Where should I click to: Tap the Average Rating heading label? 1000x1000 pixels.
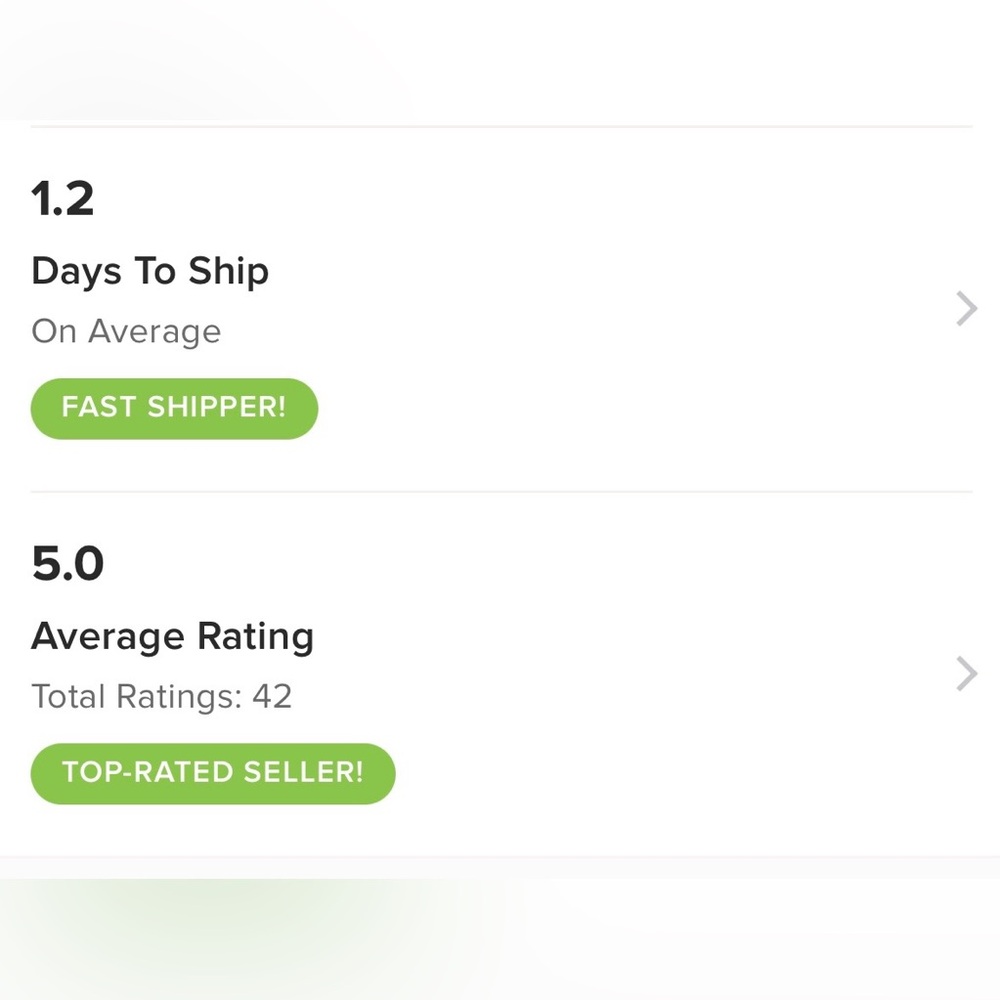(x=173, y=635)
